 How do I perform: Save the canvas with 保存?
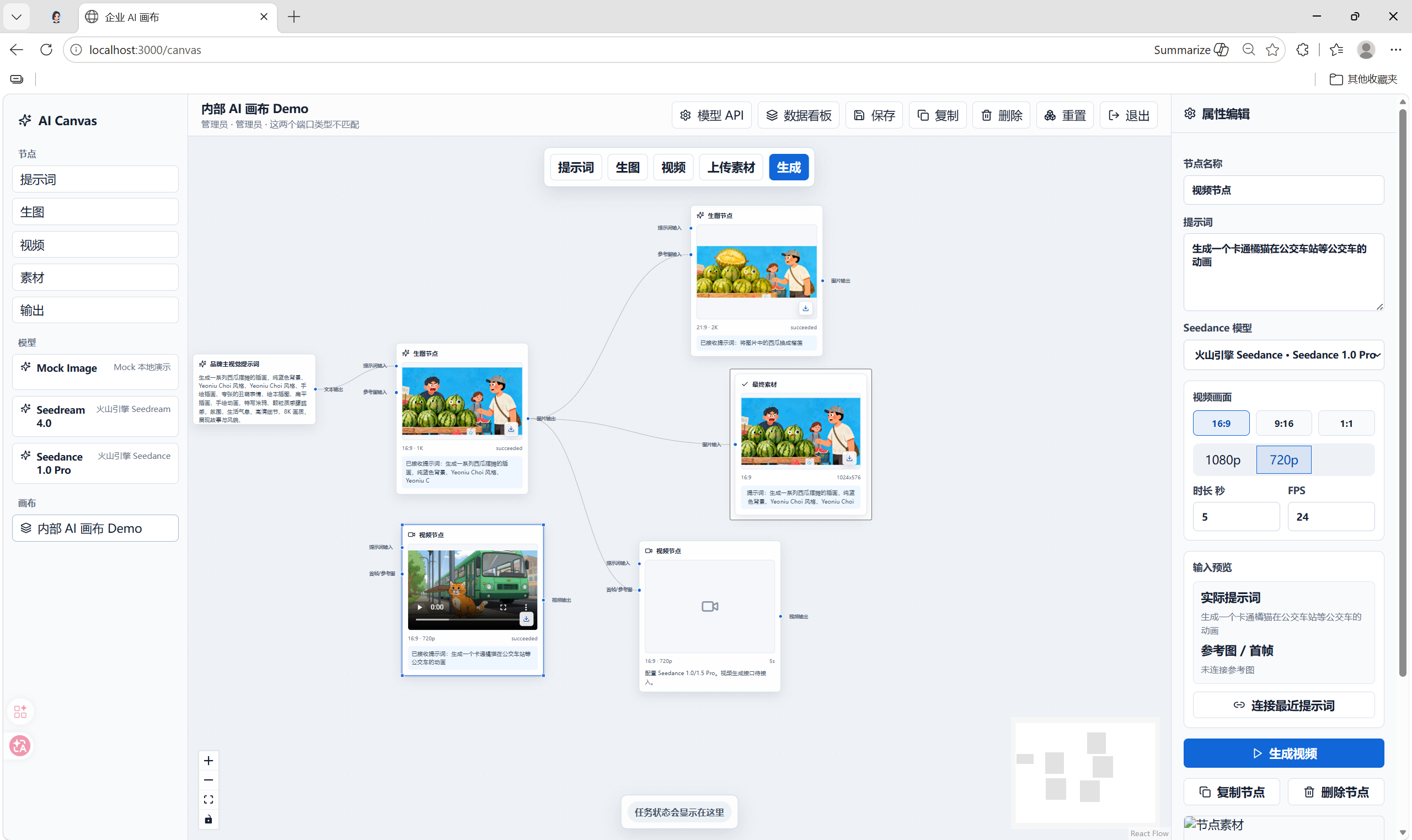tap(874, 115)
